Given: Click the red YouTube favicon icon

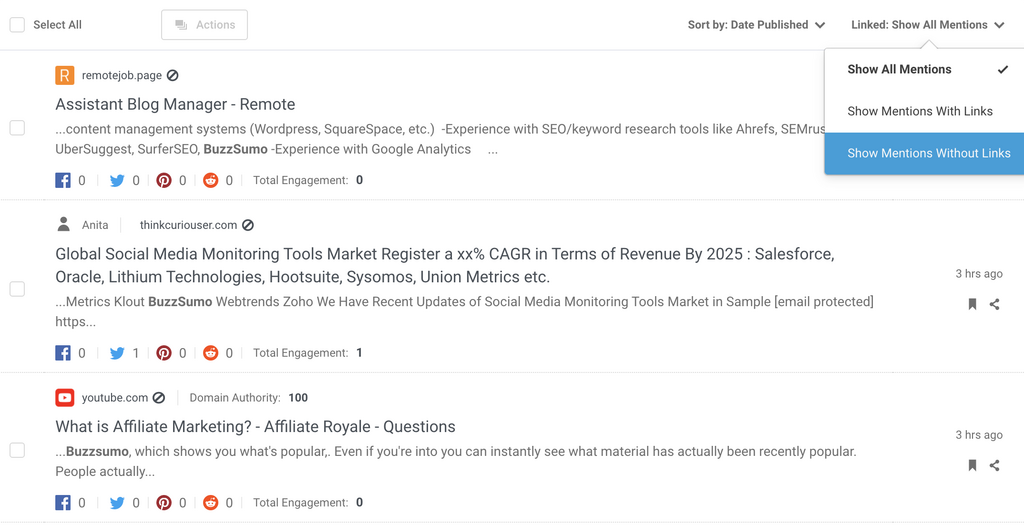Looking at the screenshot, I should point(65,398).
